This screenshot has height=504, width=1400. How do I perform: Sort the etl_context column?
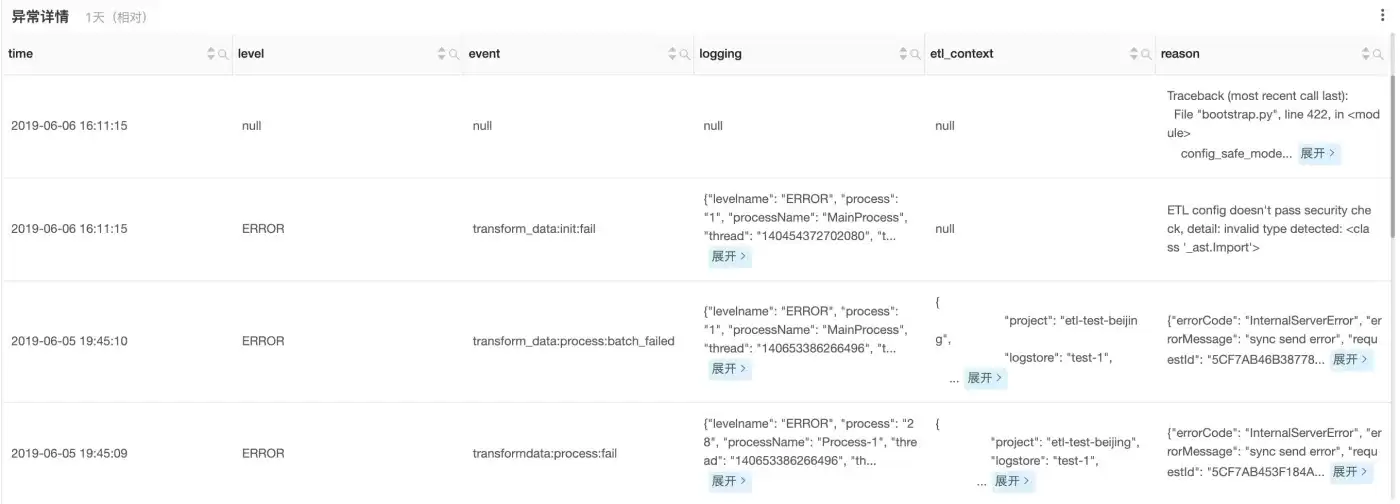click(x=1134, y=54)
